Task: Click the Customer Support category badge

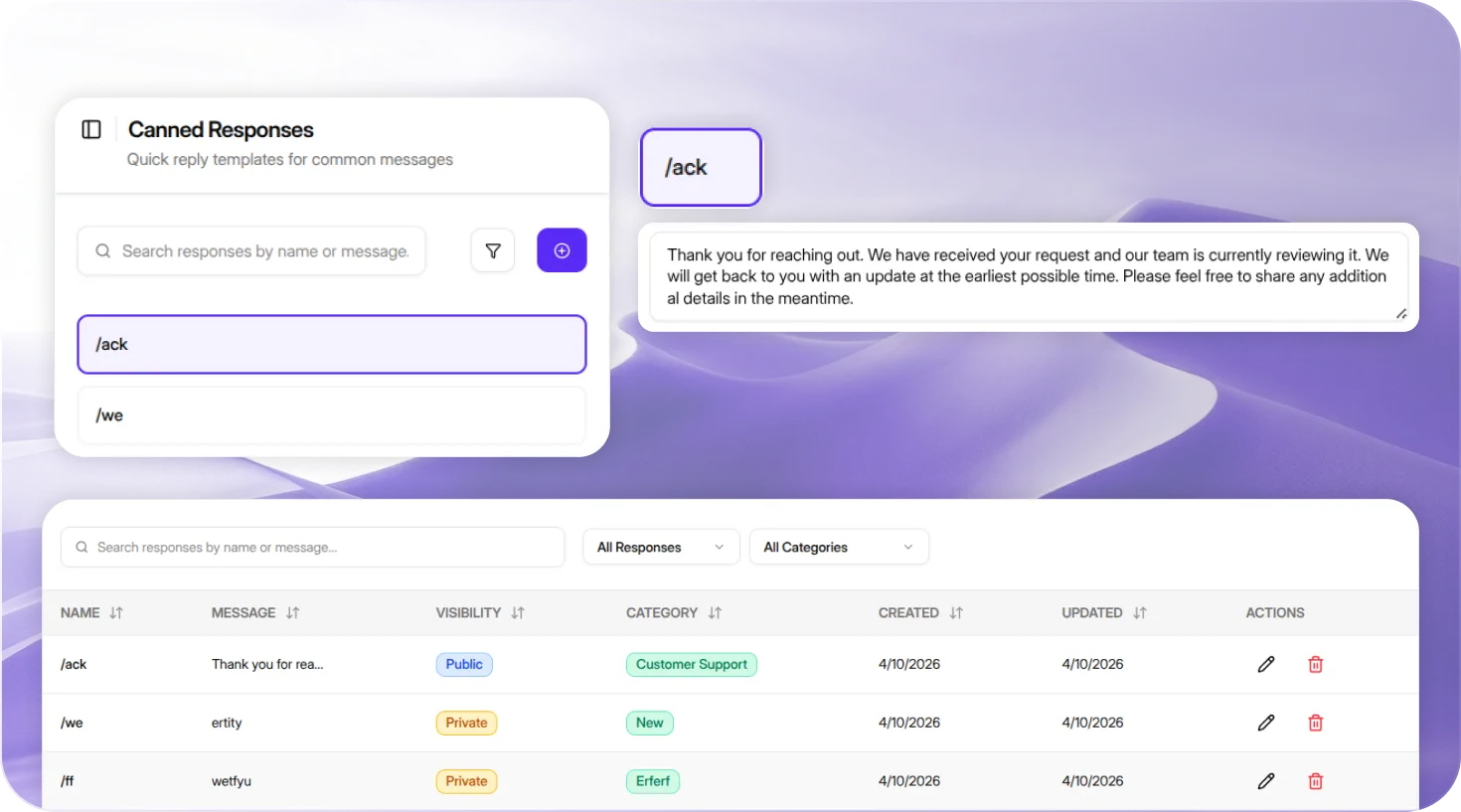Action: click(x=691, y=664)
